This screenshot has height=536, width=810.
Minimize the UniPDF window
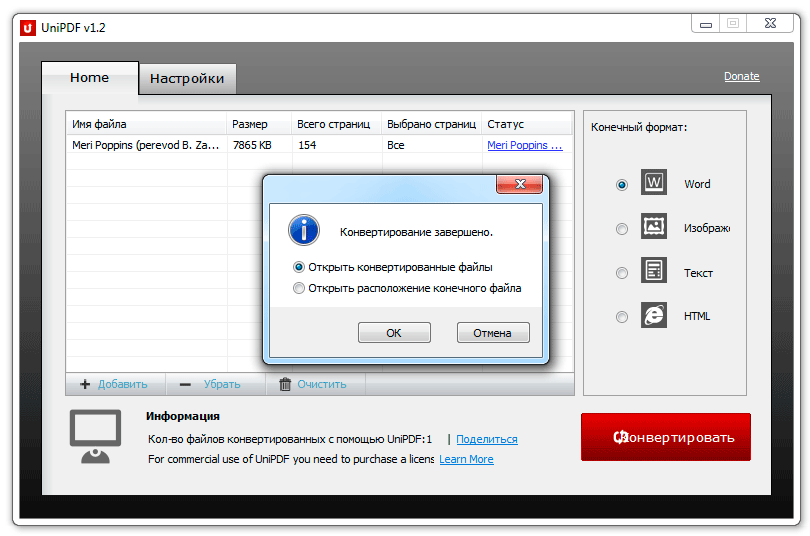[706, 24]
